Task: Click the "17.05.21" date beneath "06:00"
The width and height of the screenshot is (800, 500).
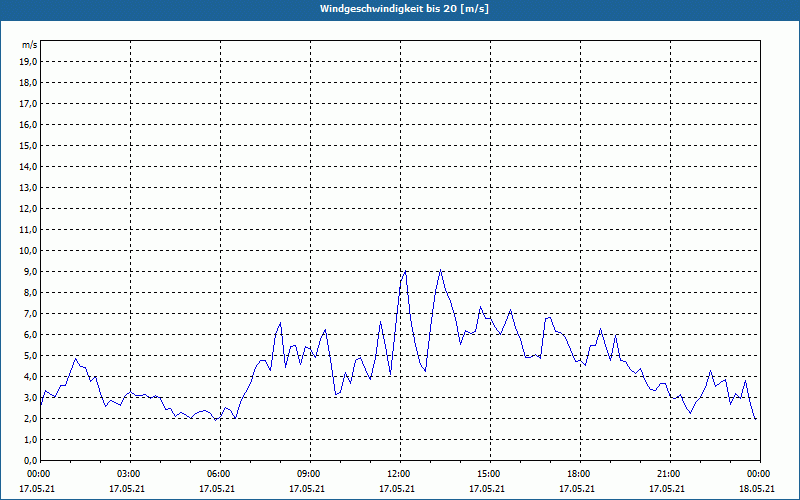Action: click(x=217, y=488)
